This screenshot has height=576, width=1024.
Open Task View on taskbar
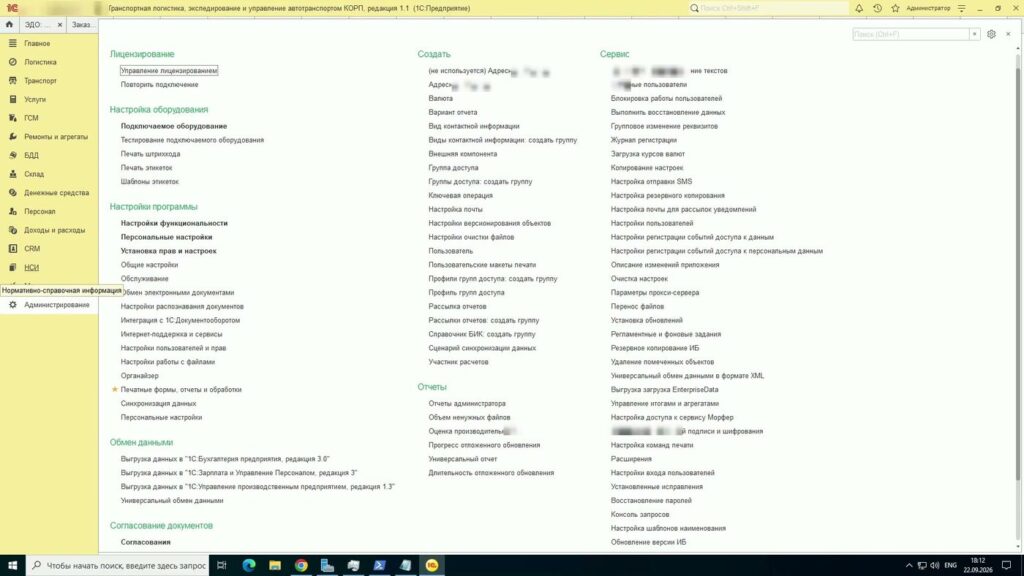[x=221, y=565]
